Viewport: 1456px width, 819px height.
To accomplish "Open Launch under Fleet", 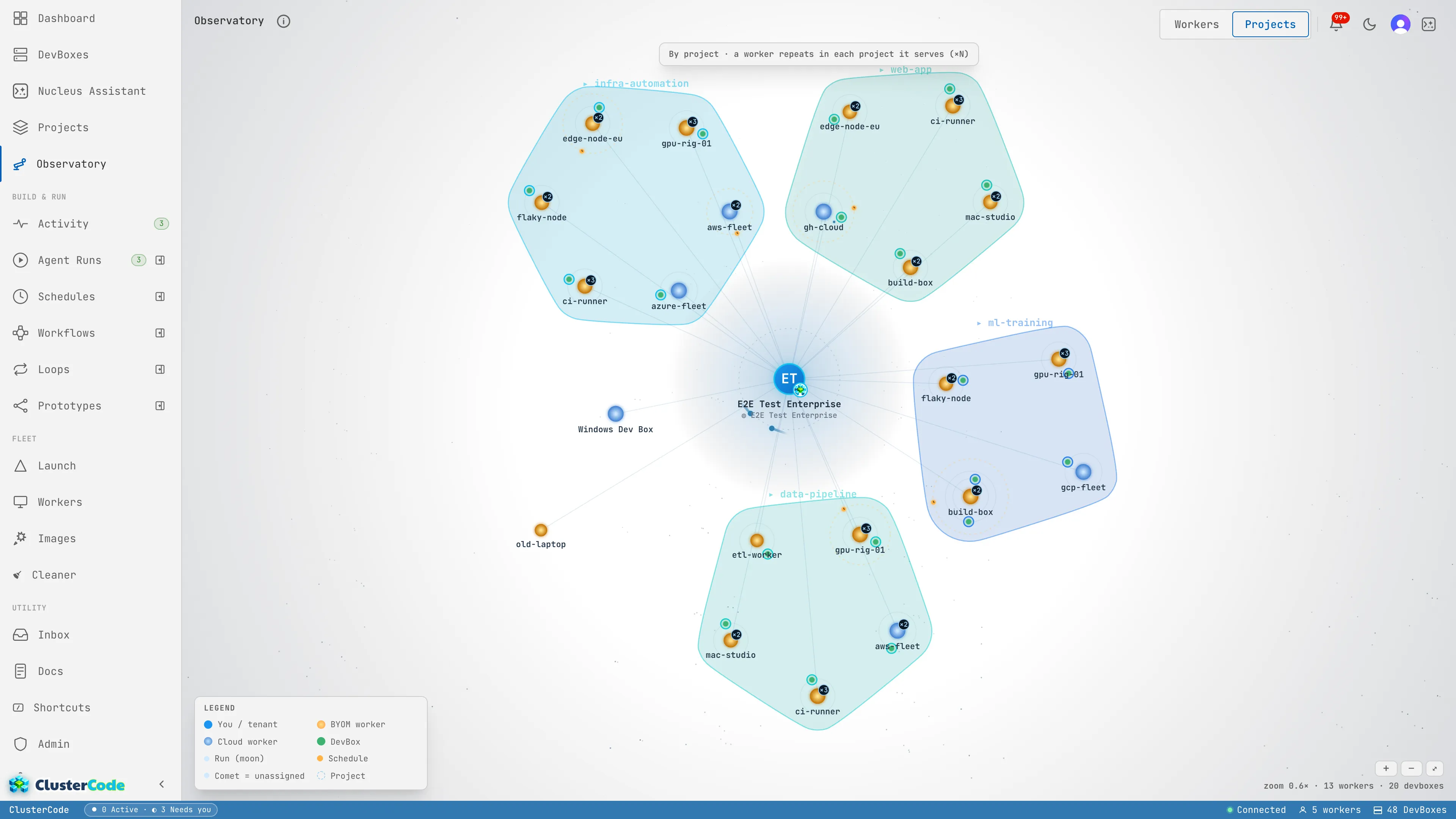I will (91, 466).
